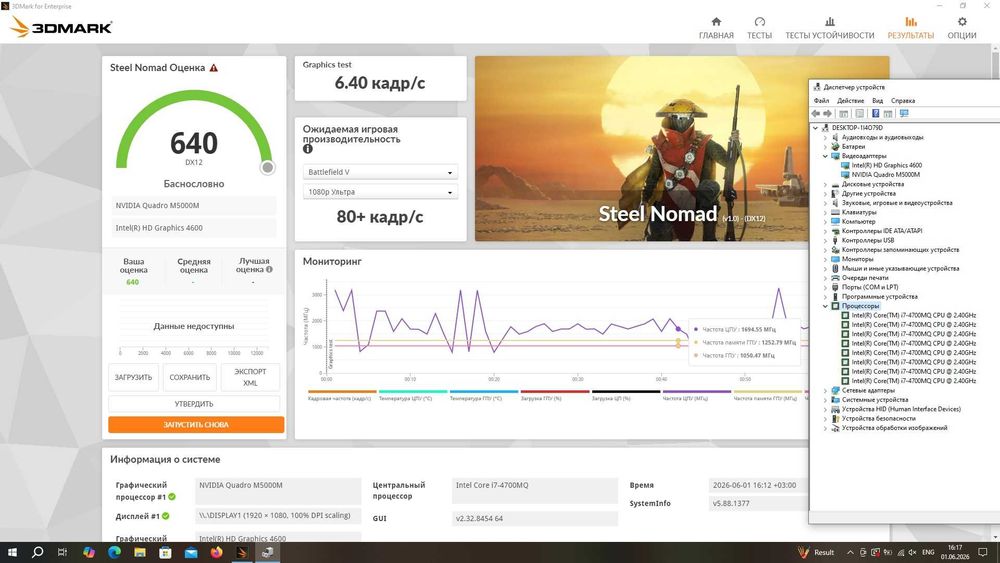
Task: Click the ЗАГРУЗИТЬ button
Action: click(x=133, y=377)
